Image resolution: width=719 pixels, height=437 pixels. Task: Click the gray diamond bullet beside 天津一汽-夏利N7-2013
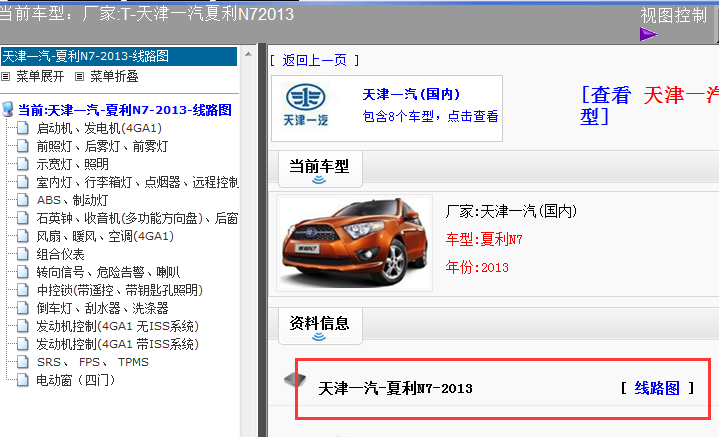pyautogui.click(x=294, y=379)
